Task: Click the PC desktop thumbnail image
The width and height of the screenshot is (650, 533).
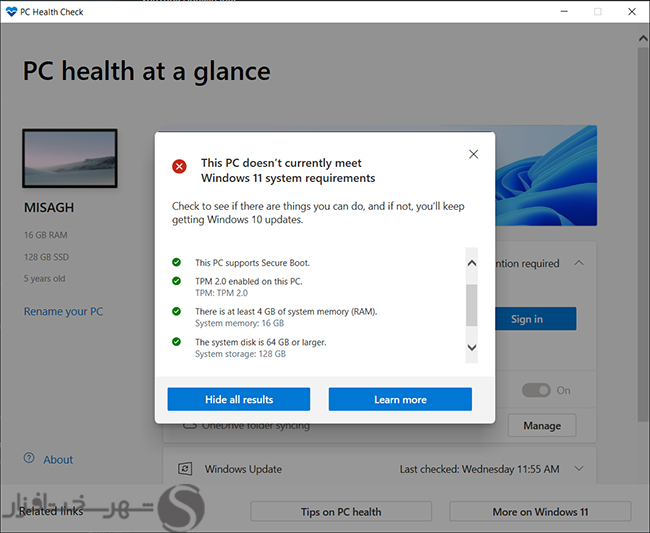Action: tap(70, 158)
